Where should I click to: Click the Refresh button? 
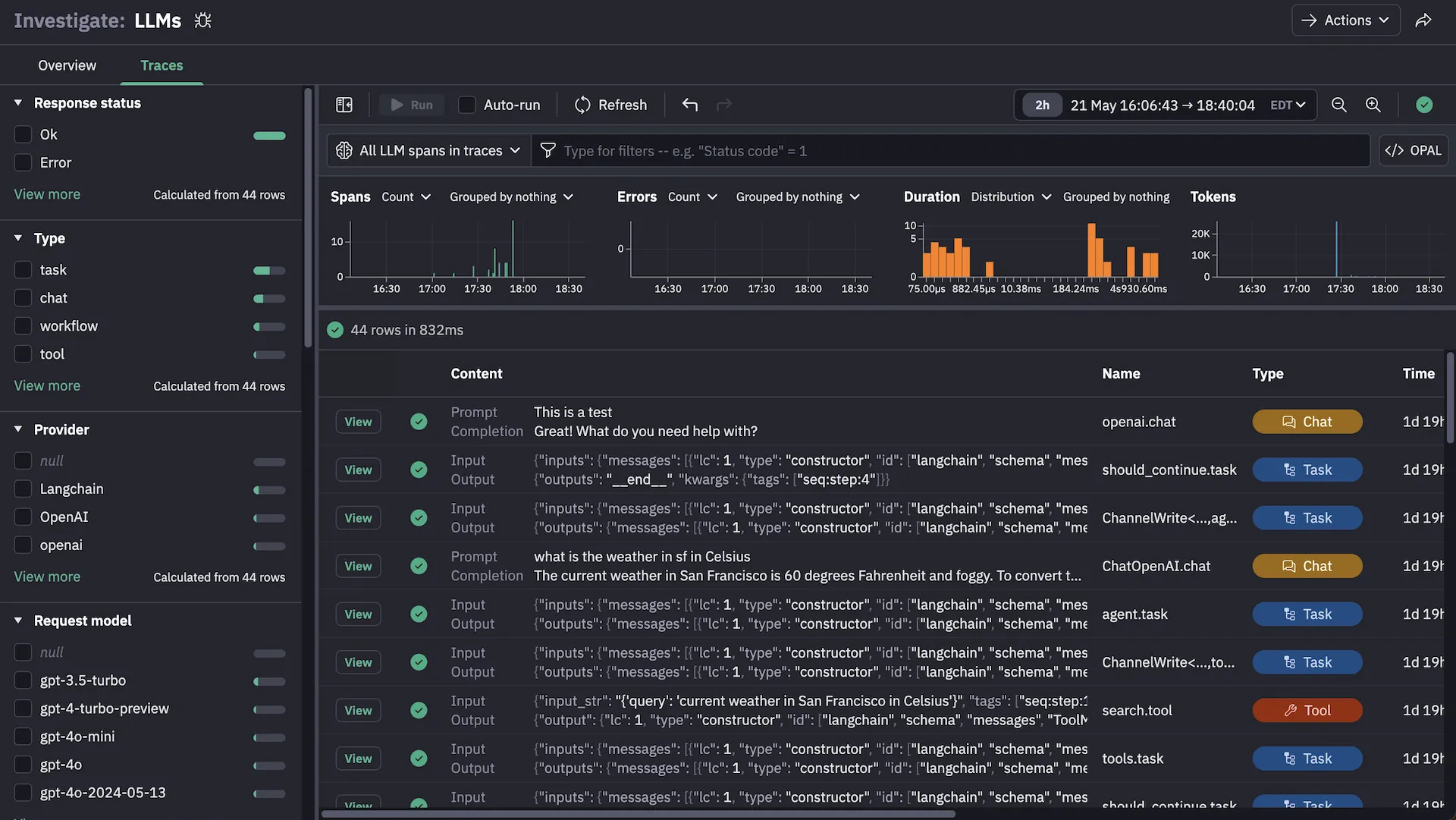(610, 105)
